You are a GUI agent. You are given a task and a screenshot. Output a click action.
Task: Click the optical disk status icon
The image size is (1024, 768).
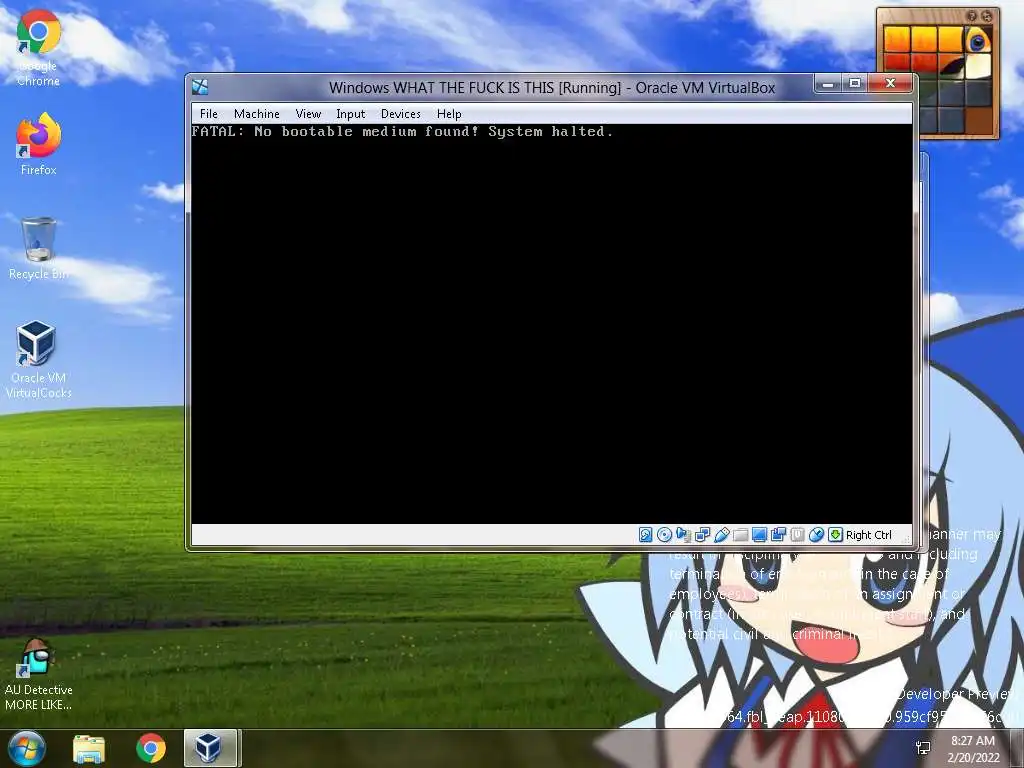click(664, 535)
